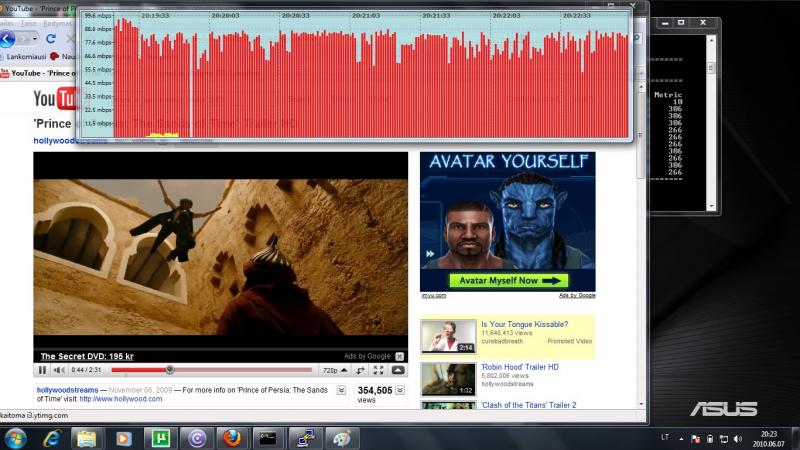Open the 'Ads by Google' link under the banner
This screenshot has height=450, width=800.
[577, 295]
